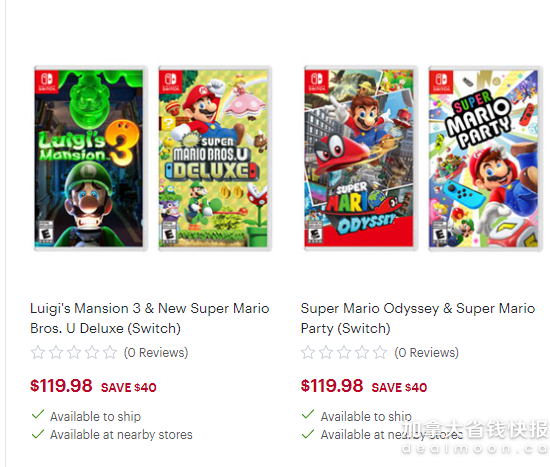This screenshot has width=550, height=467.
Task: Click $119.98 price of Odyssey bundle
Action: pyautogui.click(x=332, y=386)
